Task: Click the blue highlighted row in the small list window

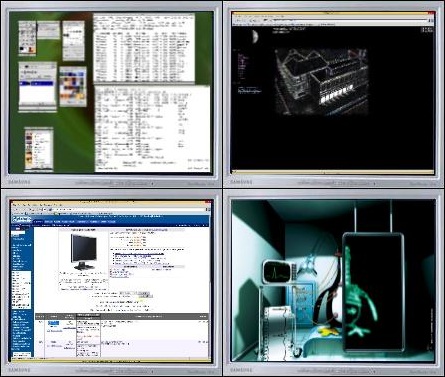Action: click(x=37, y=84)
